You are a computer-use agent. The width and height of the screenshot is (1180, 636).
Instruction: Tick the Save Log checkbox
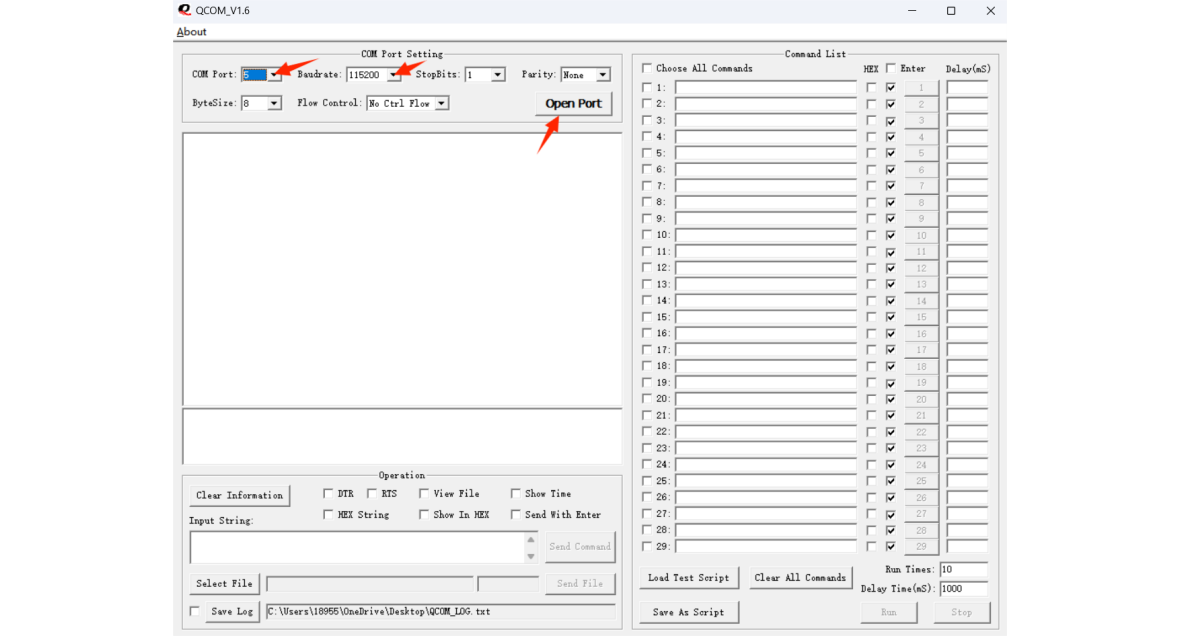(195, 611)
